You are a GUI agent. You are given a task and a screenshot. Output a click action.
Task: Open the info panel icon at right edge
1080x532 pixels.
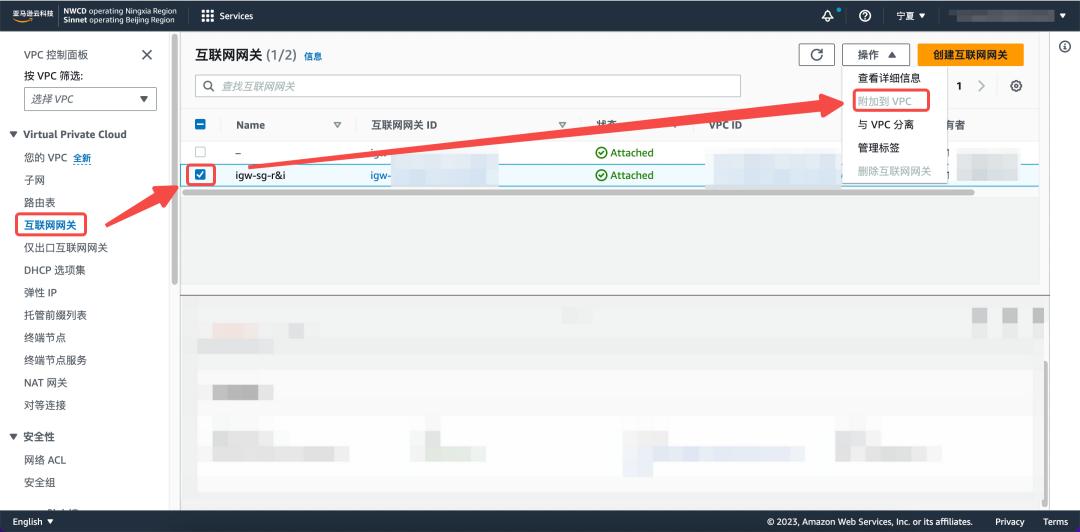pos(1065,46)
